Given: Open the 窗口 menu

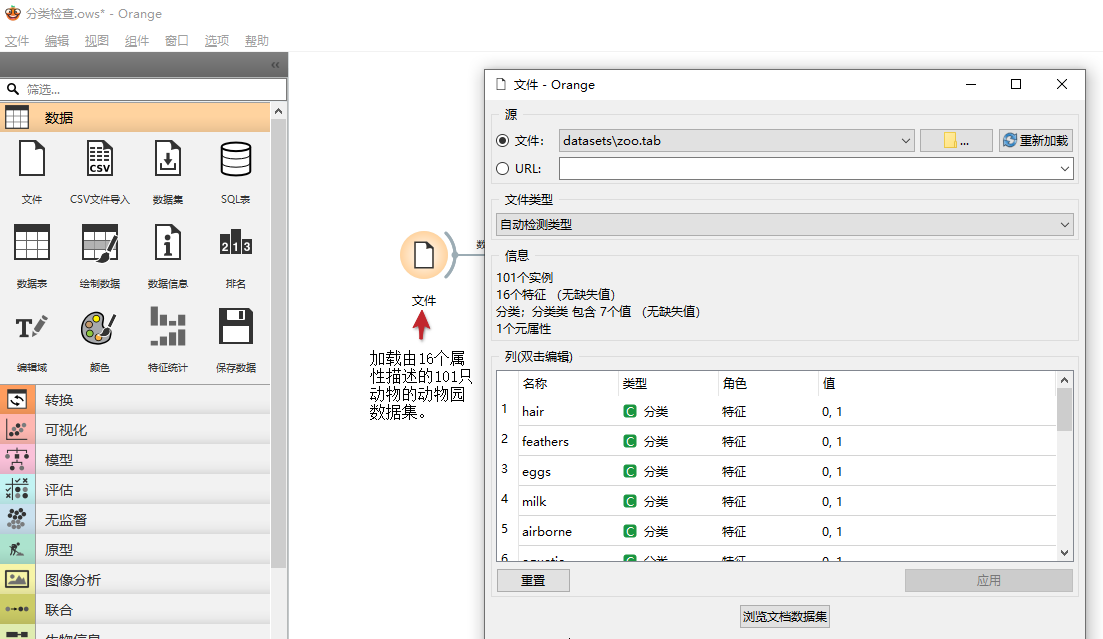Looking at the screenshot, I should (x=177, y=41).
